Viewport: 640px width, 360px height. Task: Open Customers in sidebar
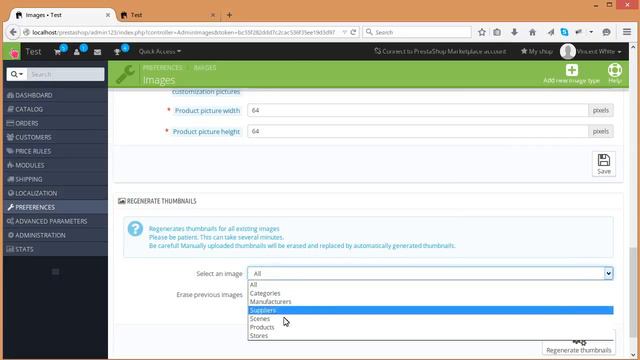point(56,137)
